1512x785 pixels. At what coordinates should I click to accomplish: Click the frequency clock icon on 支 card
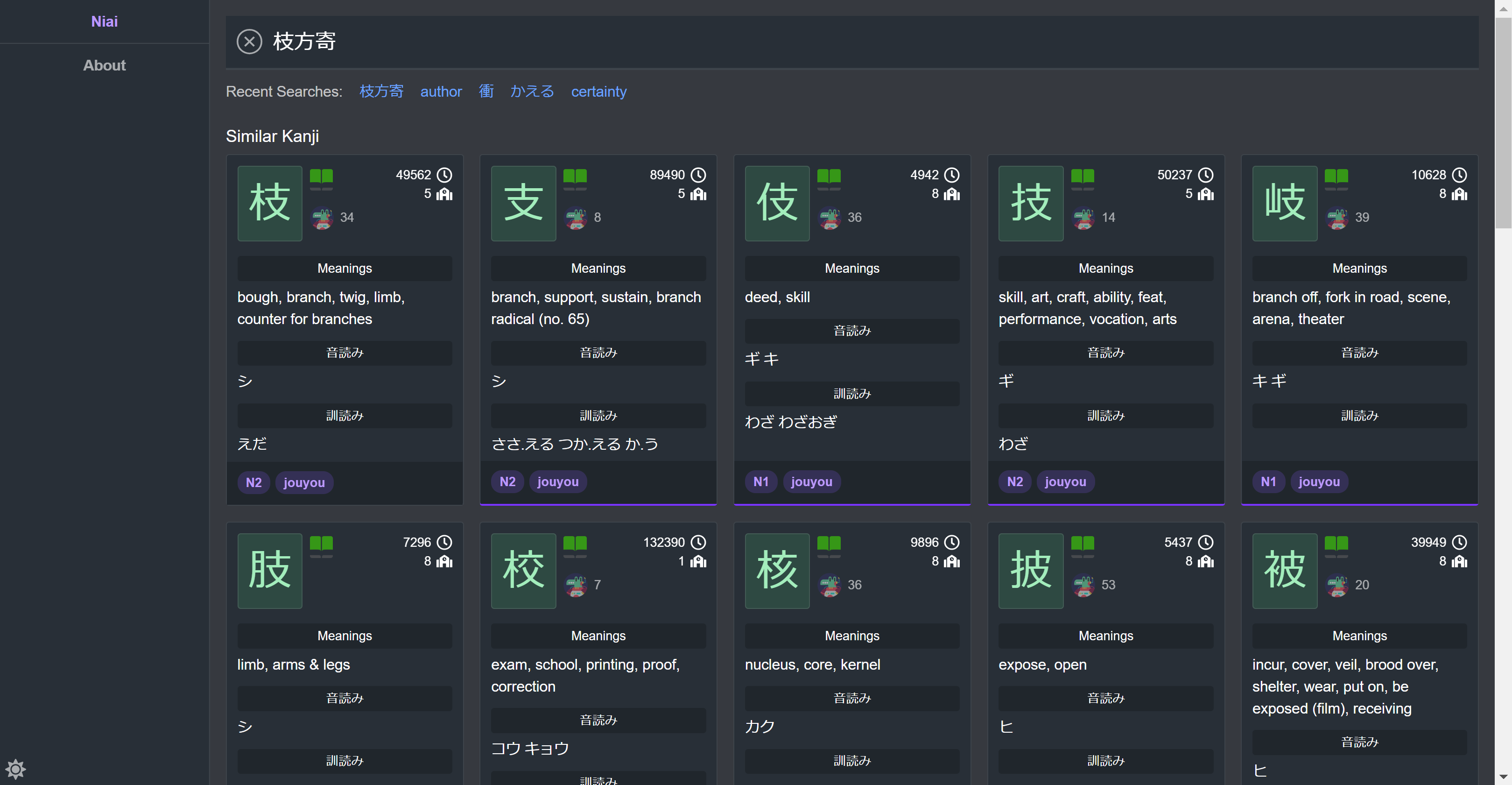click(698, 175)
